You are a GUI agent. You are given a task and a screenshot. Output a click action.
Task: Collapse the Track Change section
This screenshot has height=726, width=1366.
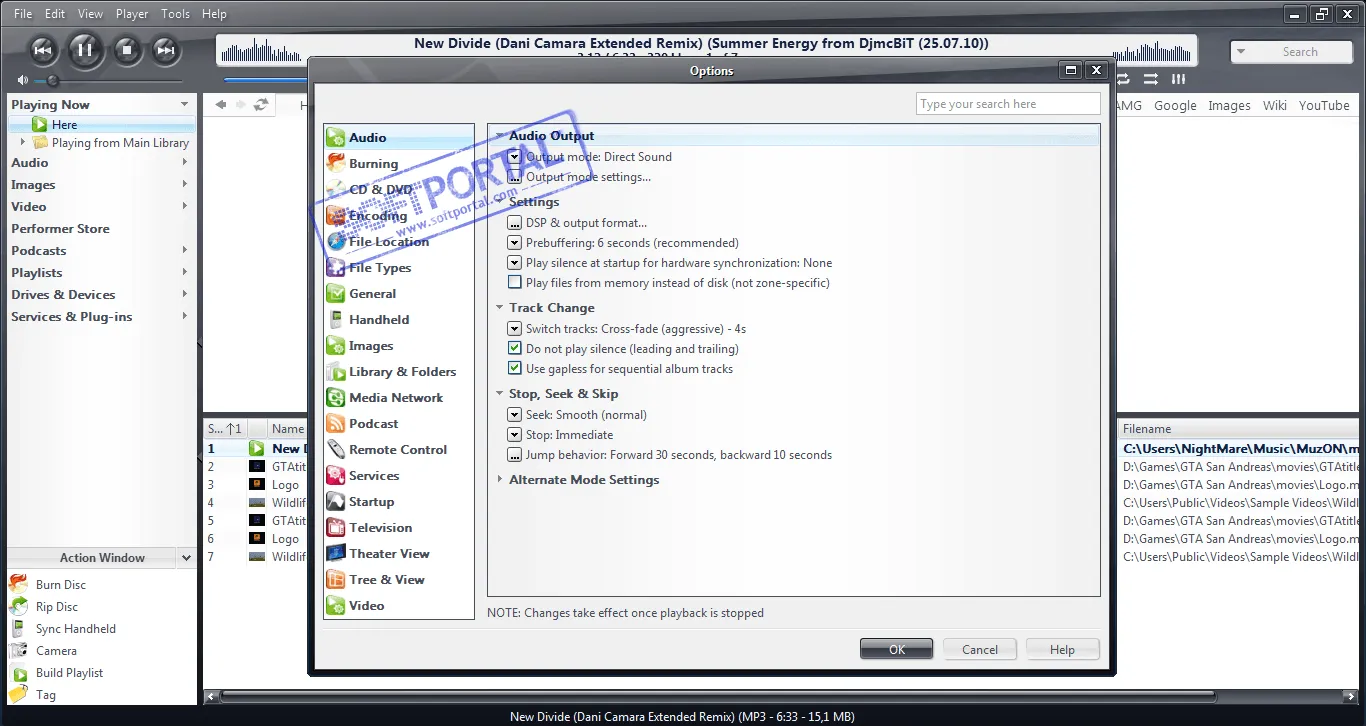[x=500, y=308]
